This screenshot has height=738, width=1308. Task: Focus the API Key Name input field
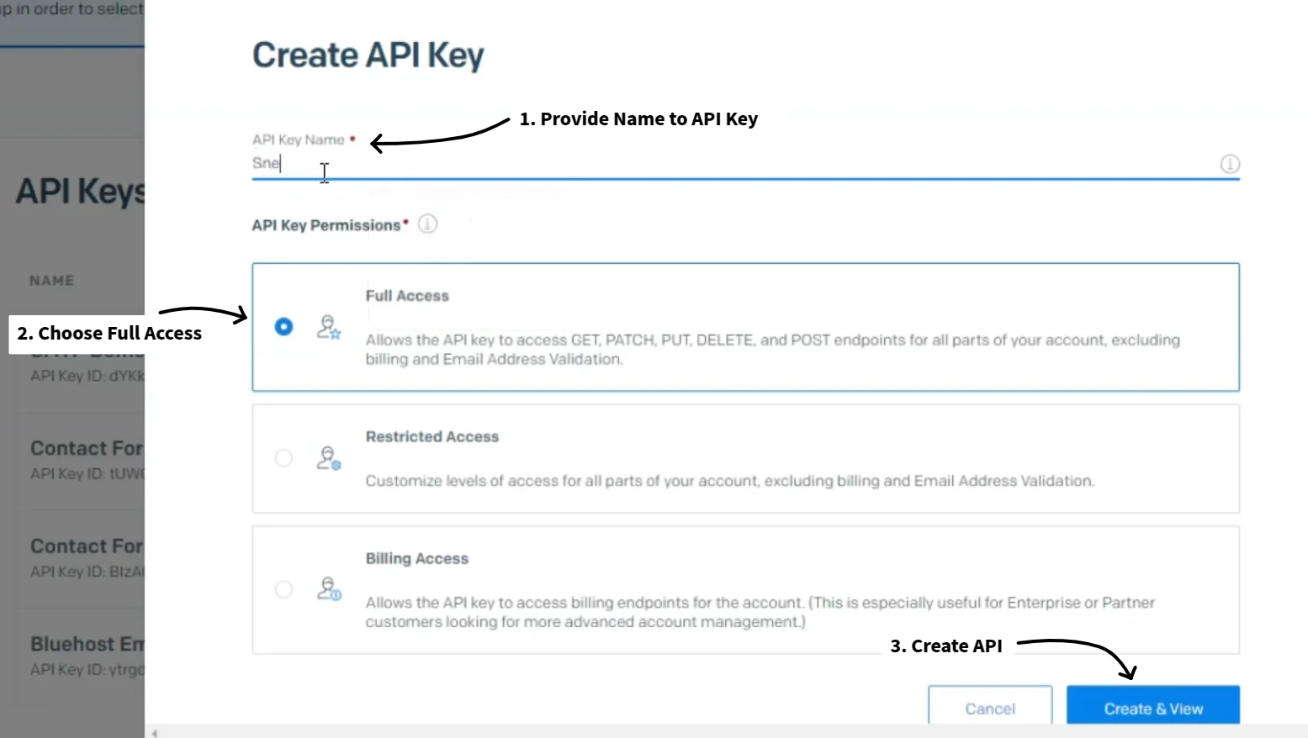[700, 164]
